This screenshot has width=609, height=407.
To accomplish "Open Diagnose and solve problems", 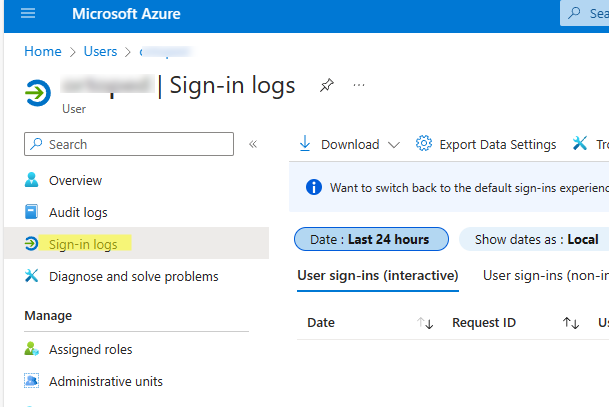I will 136,276.
